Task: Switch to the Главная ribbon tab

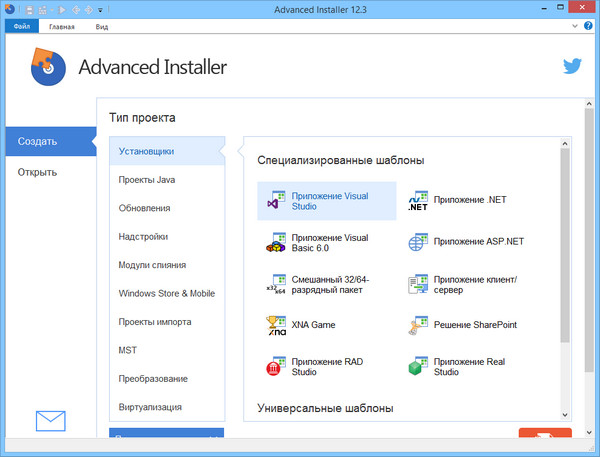Action: pyautogui.click(x=62, y=27)
